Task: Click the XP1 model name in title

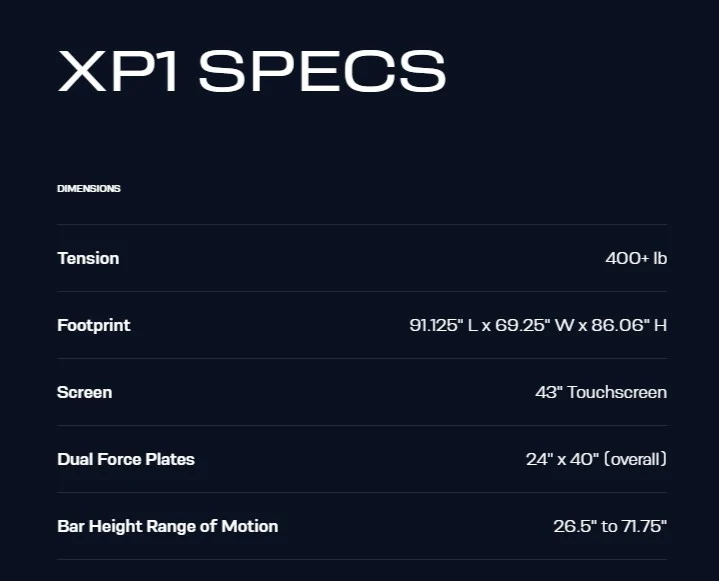Action: tap(117, 71)
